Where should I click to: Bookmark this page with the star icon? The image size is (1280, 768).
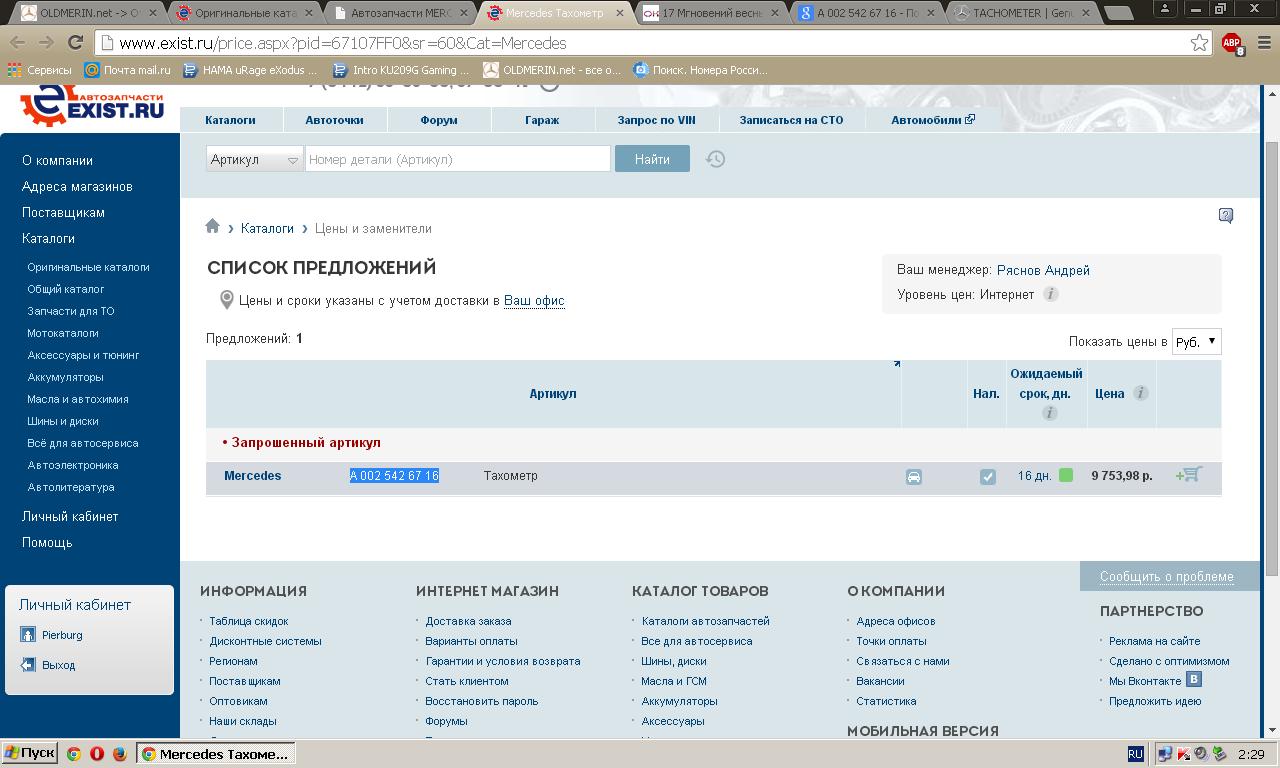[1199, 43]
